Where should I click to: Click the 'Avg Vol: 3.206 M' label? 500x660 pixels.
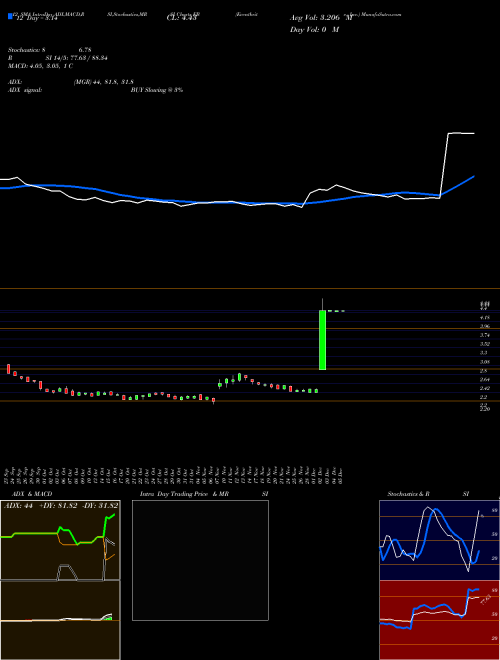coord(322,18)
